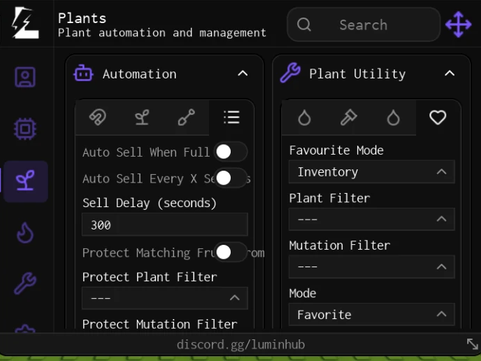The image size is (481, 361).
Task: Click the Protect Mutation Filter label
Action: point(160,324)
